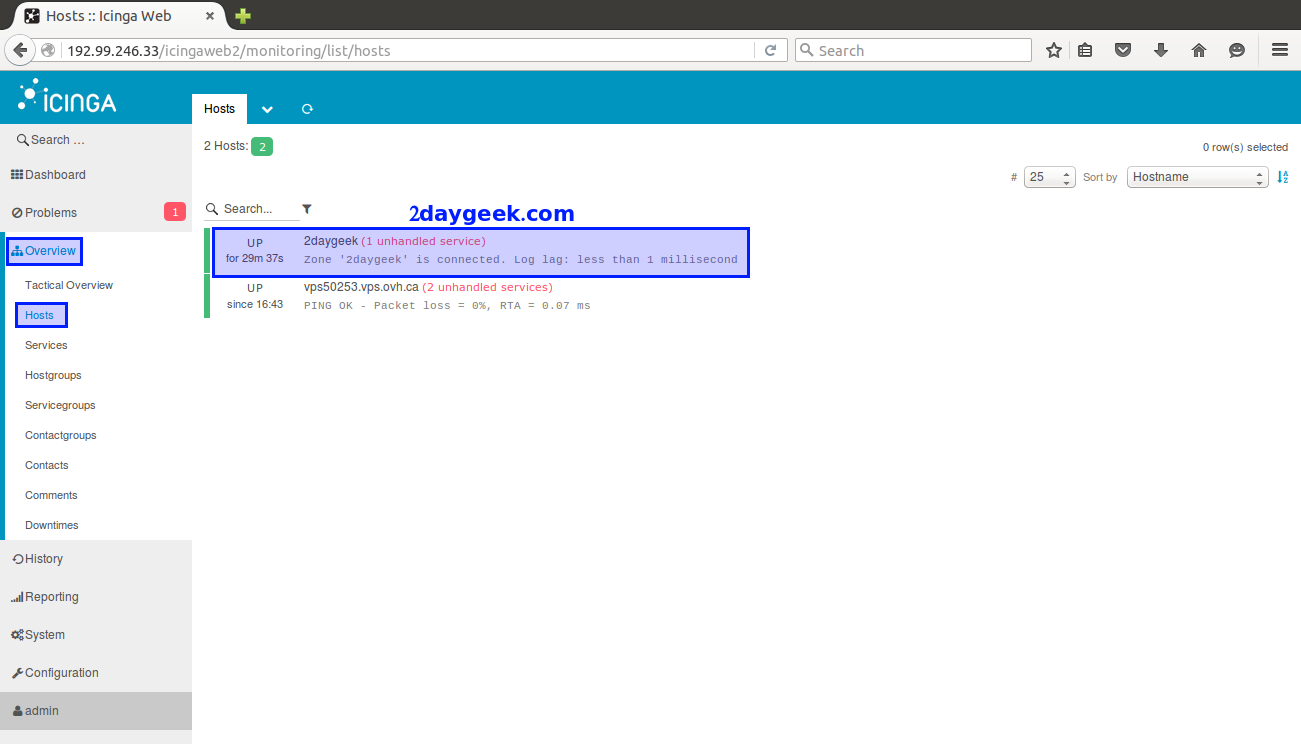Open the Downloads arrow icon
Viewport: 1301px width, 744px height.
(x=1161, y=50)
